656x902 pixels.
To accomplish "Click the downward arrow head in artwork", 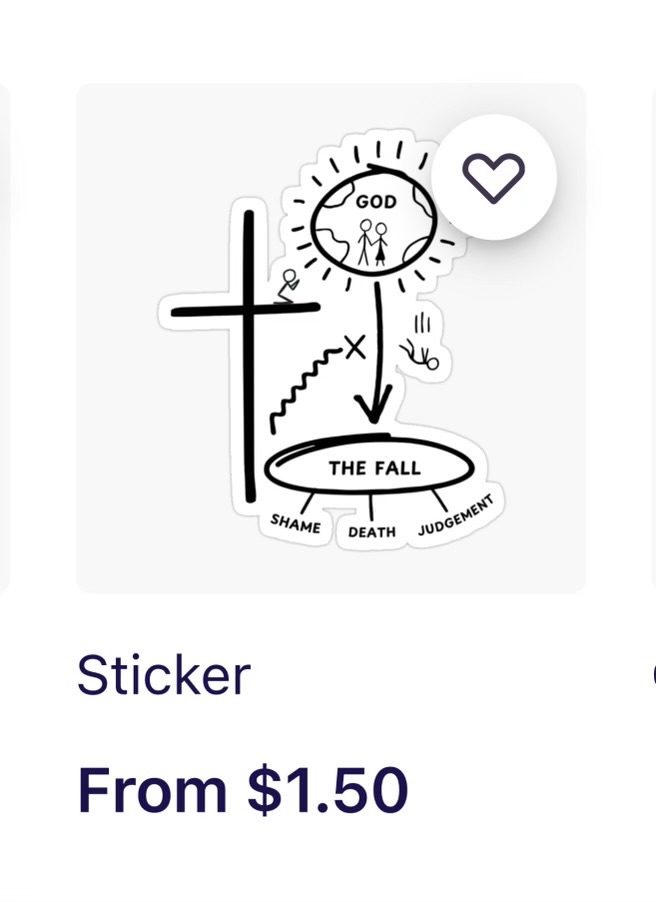I will 373,404.
